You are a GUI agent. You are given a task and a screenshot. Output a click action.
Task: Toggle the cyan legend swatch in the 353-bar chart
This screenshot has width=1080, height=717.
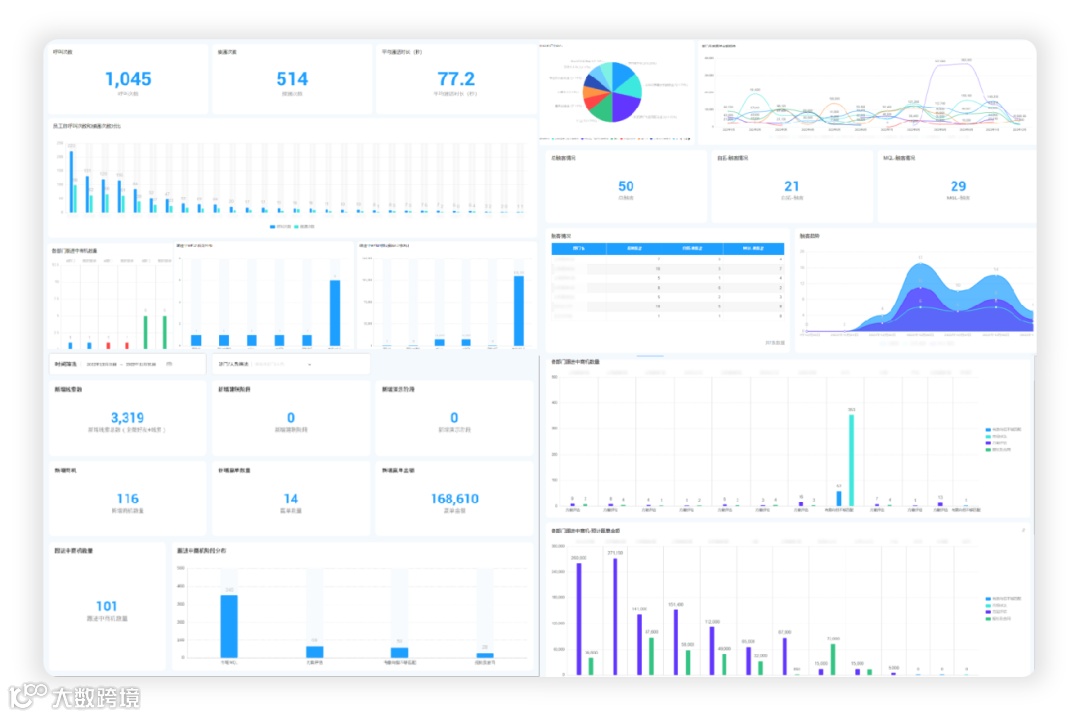(x=988, y=436)
